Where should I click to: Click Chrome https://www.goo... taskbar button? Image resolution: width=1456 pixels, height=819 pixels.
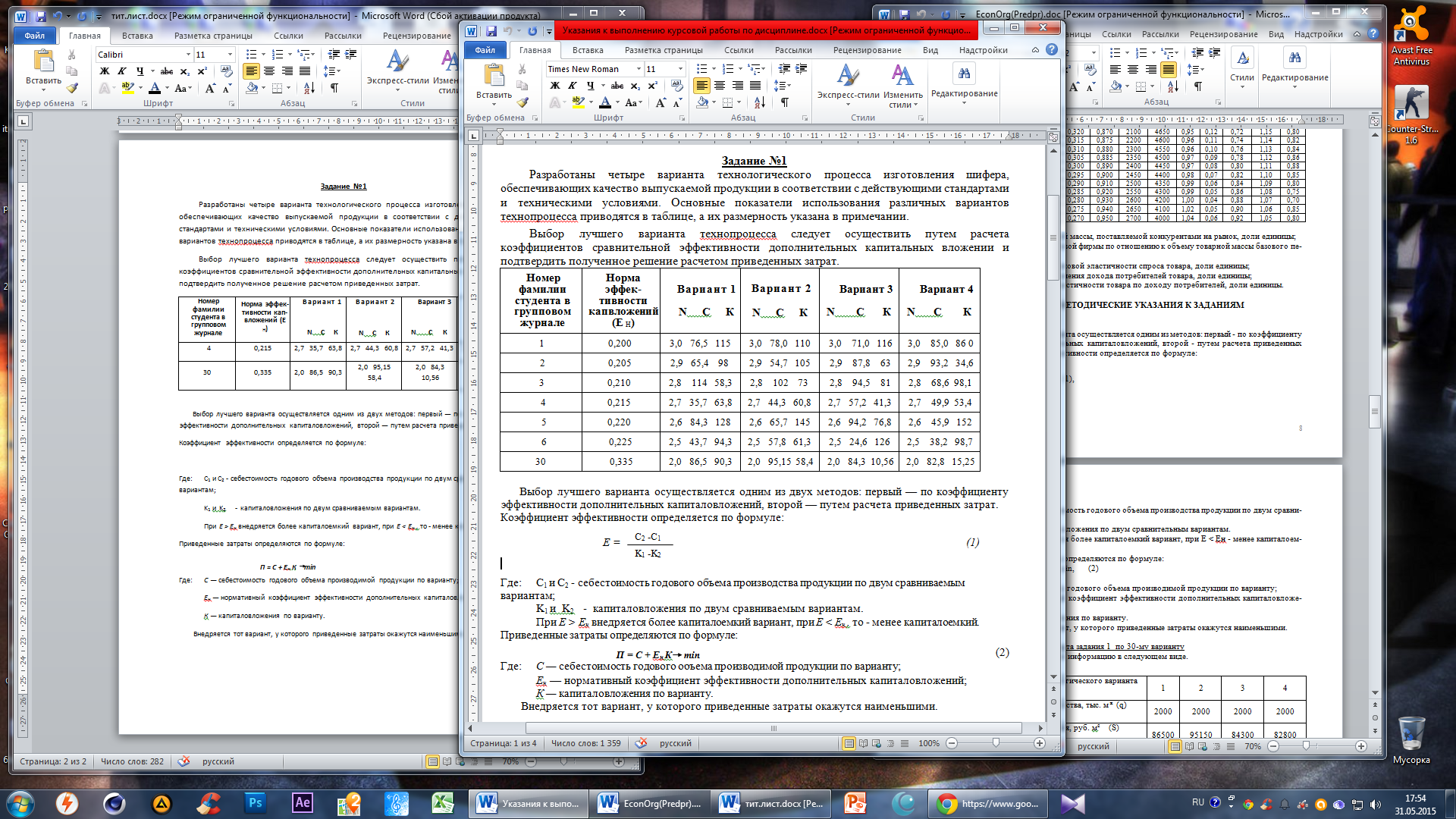[x=990, y=803]
